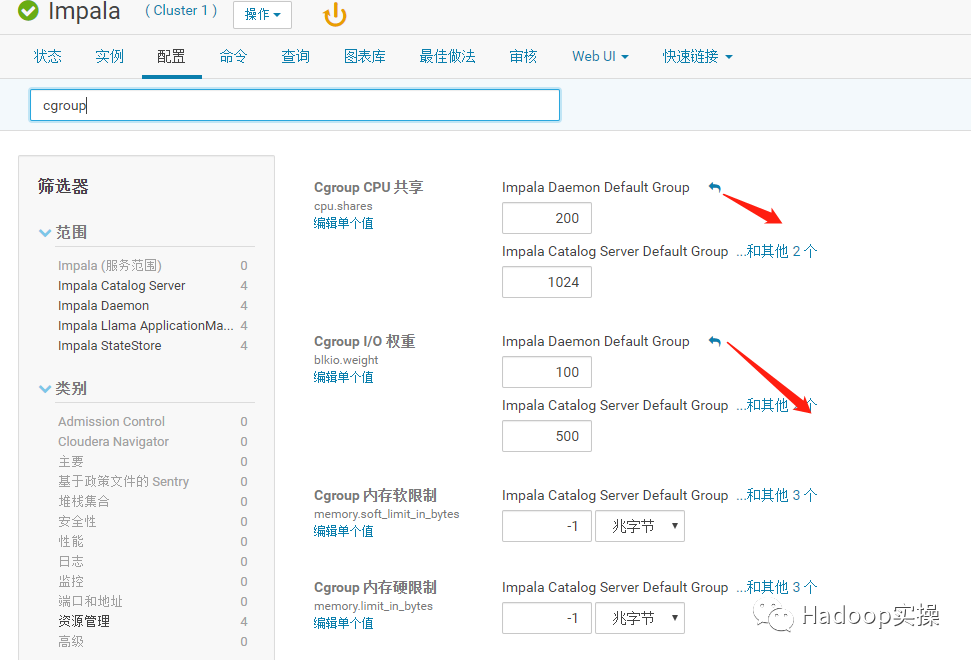Expand 和其他 3 个 for memory hard limit
The width and height of the screenshot is (971, 660).
point(777,587)
